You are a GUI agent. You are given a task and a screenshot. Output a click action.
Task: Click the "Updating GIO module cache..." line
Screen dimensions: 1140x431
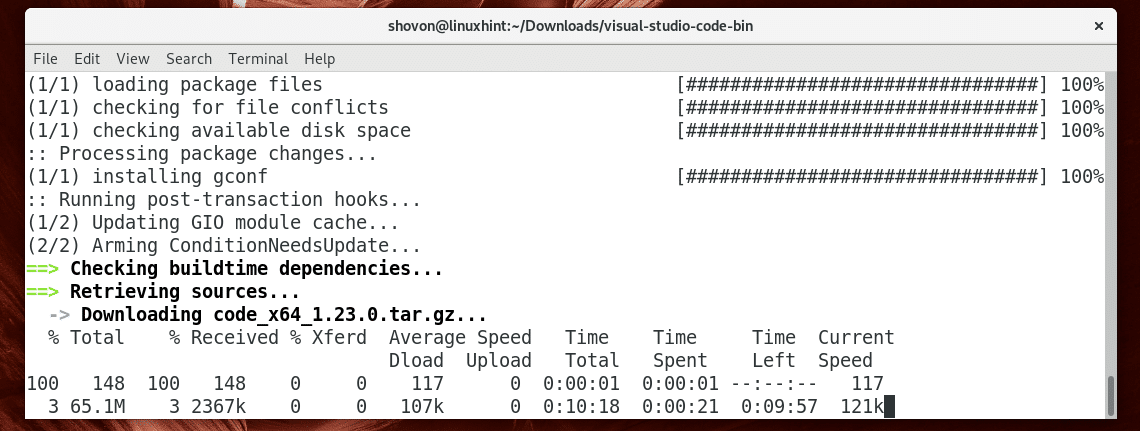point(245,223)
